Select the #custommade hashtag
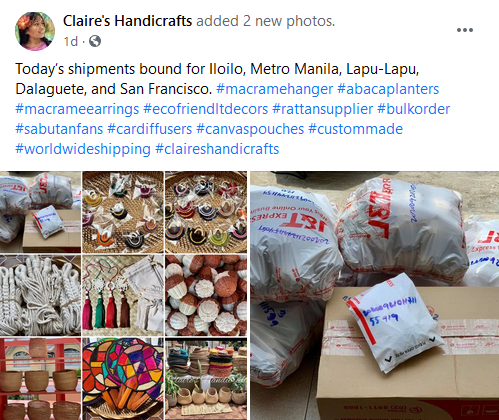The image size is (499, 420). (356, 129)
